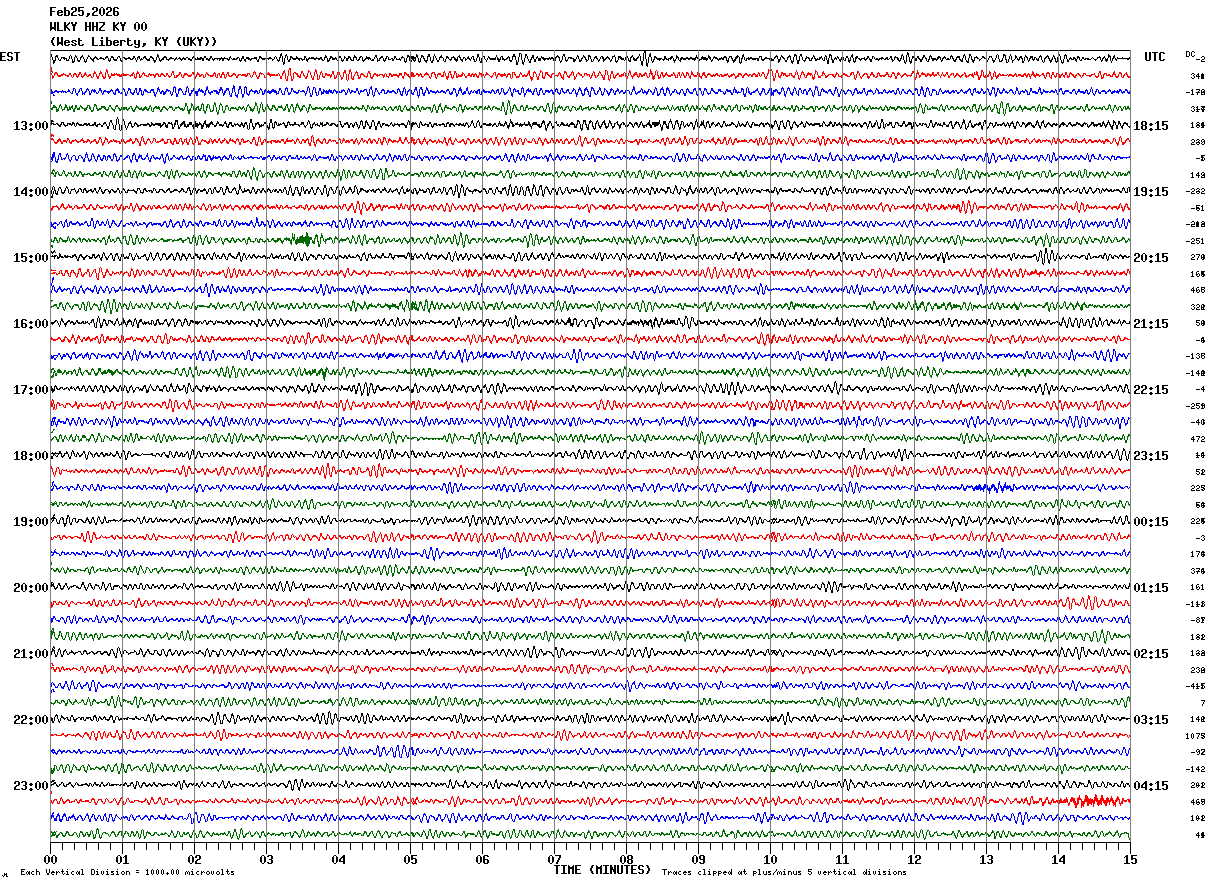1210x886 pixels.
Task: Click the 02 minute tick label
Action: click(x=194, y=859)
